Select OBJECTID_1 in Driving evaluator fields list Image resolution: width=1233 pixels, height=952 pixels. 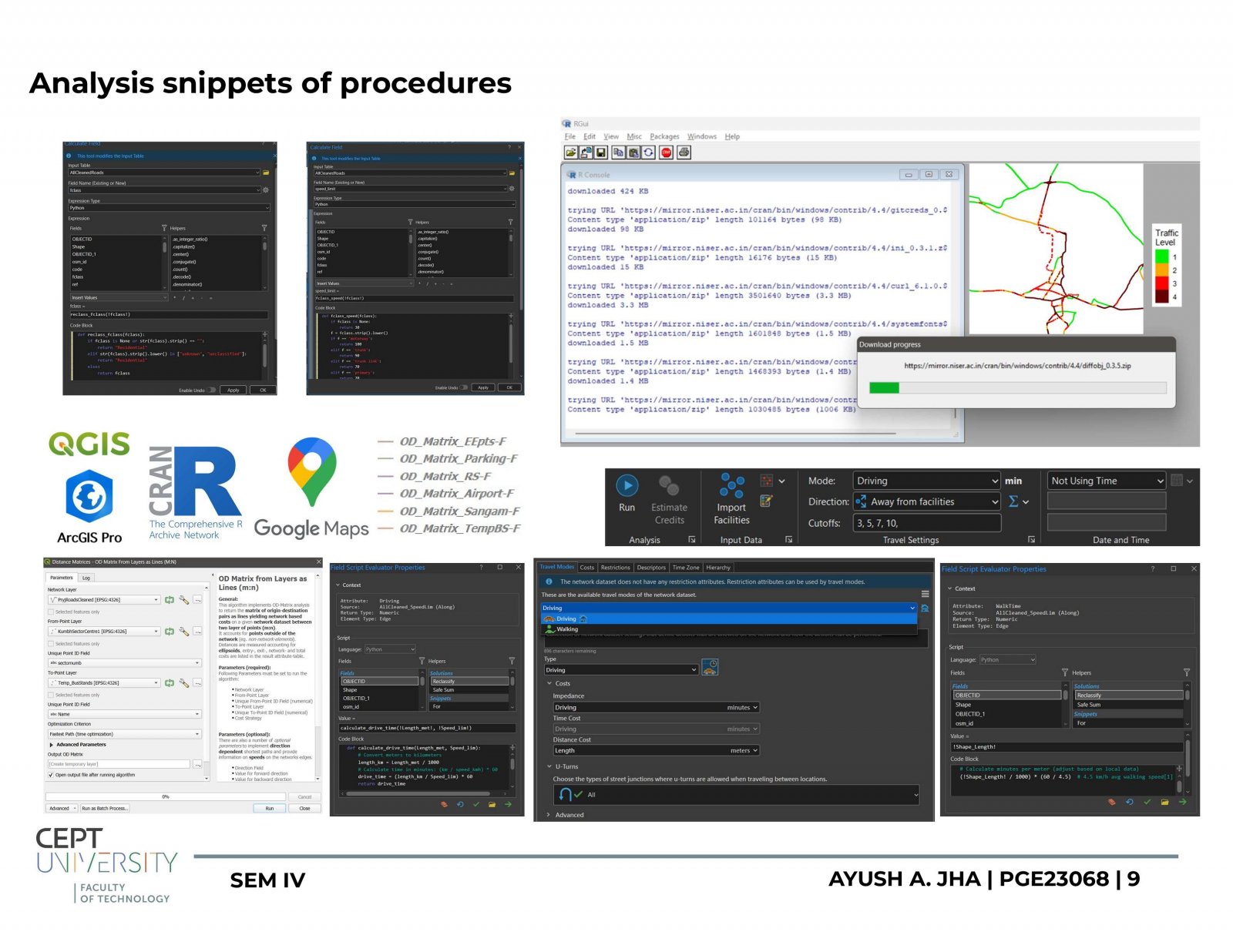[378, 699]
